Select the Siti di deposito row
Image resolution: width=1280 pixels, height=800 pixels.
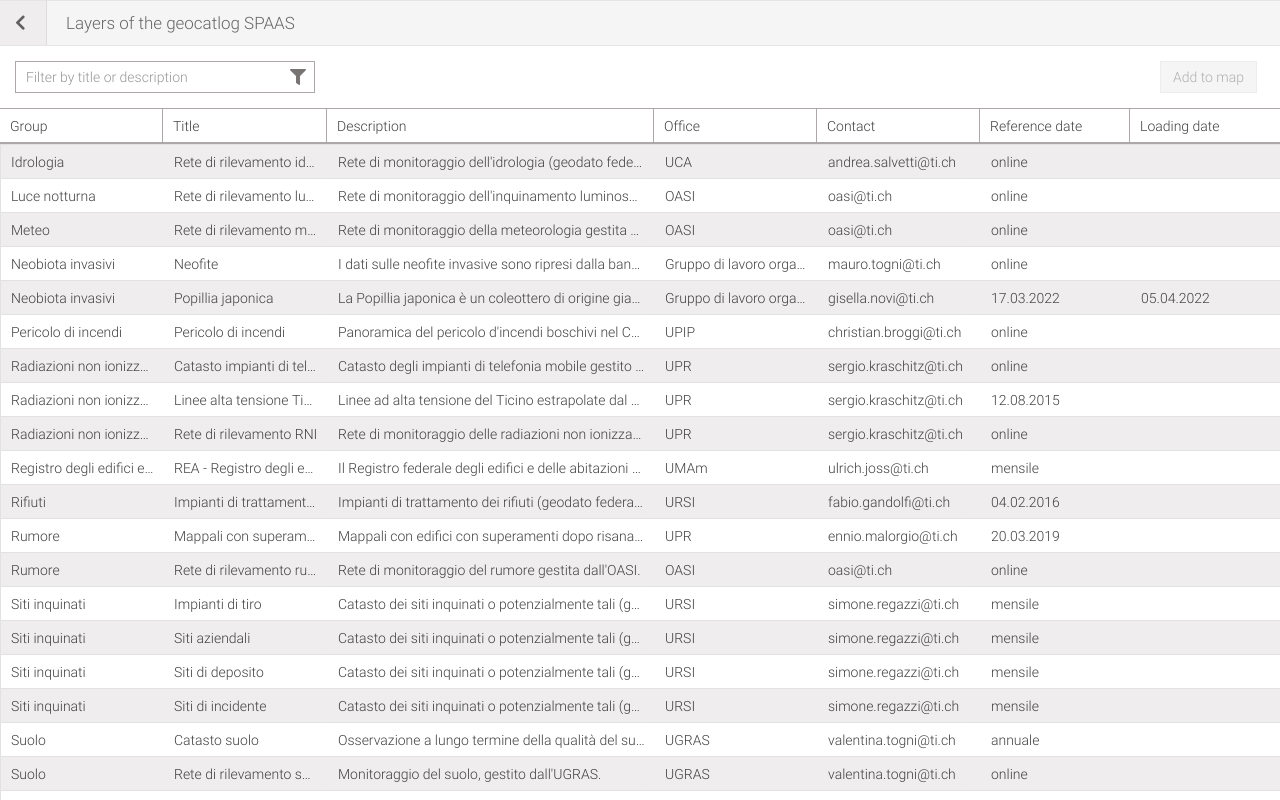(640, 672)
